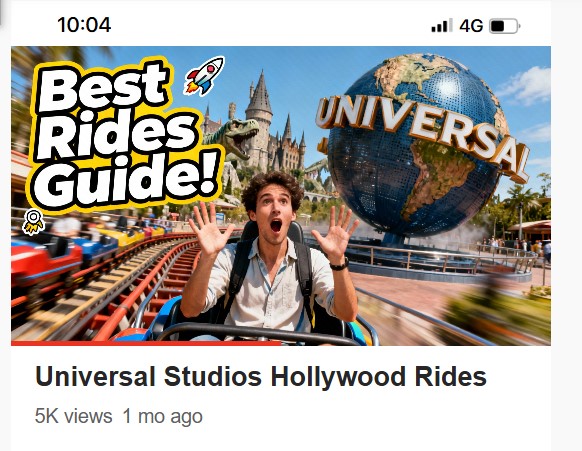582x451 pixels.
Task: Click the rocket sticker beside Best
Action: (205, 76)
